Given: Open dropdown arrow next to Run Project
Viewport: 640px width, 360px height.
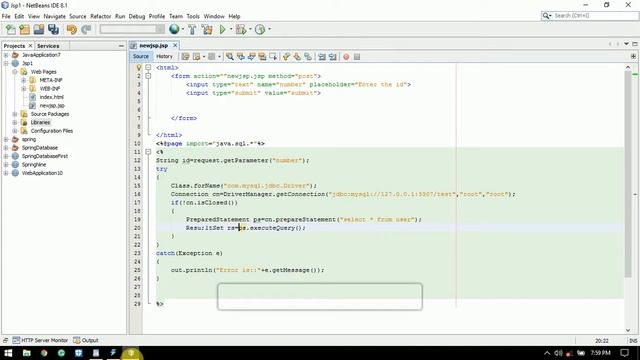Looking at the screenshot, I should tap(231, 29).
